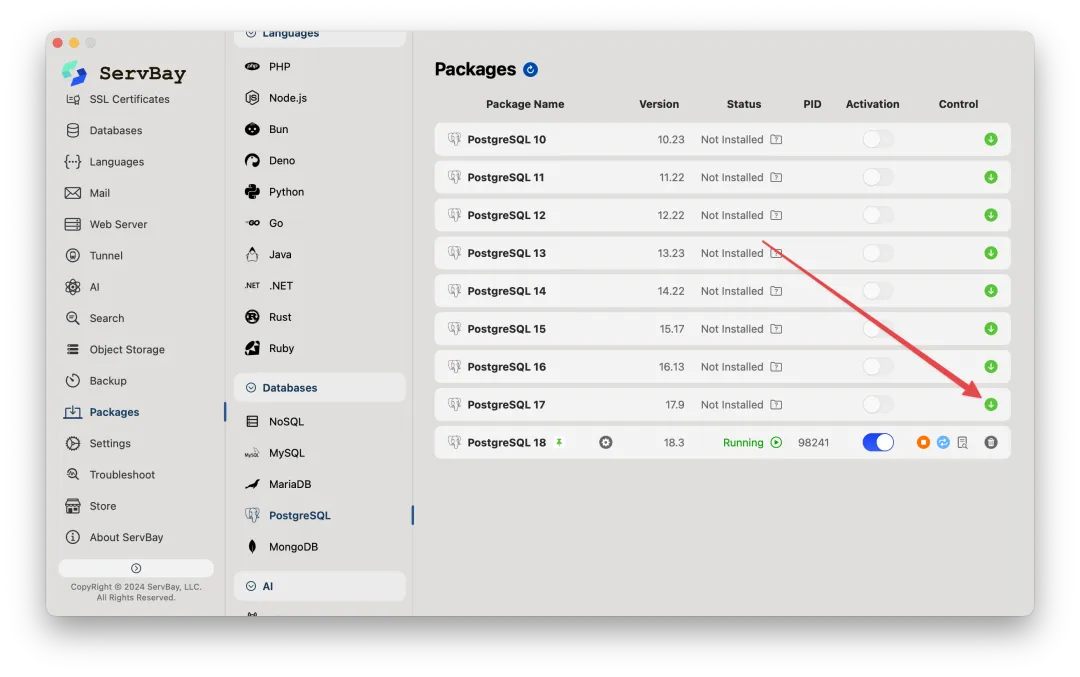Toggle activation switch for PostgreSQL 15

pyautogui.click(x=878, y=329)
